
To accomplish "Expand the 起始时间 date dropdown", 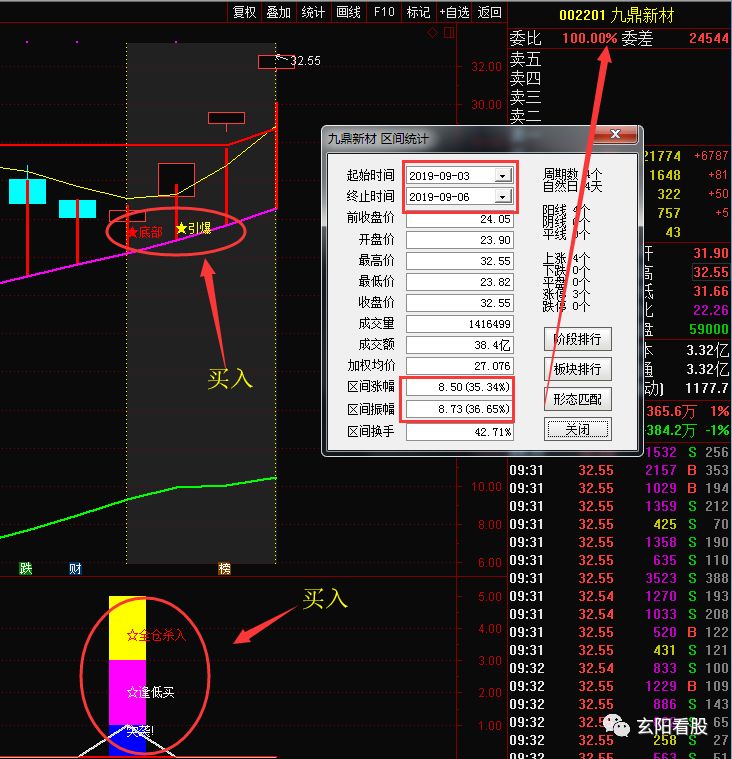I will click(x=503, y=176).
